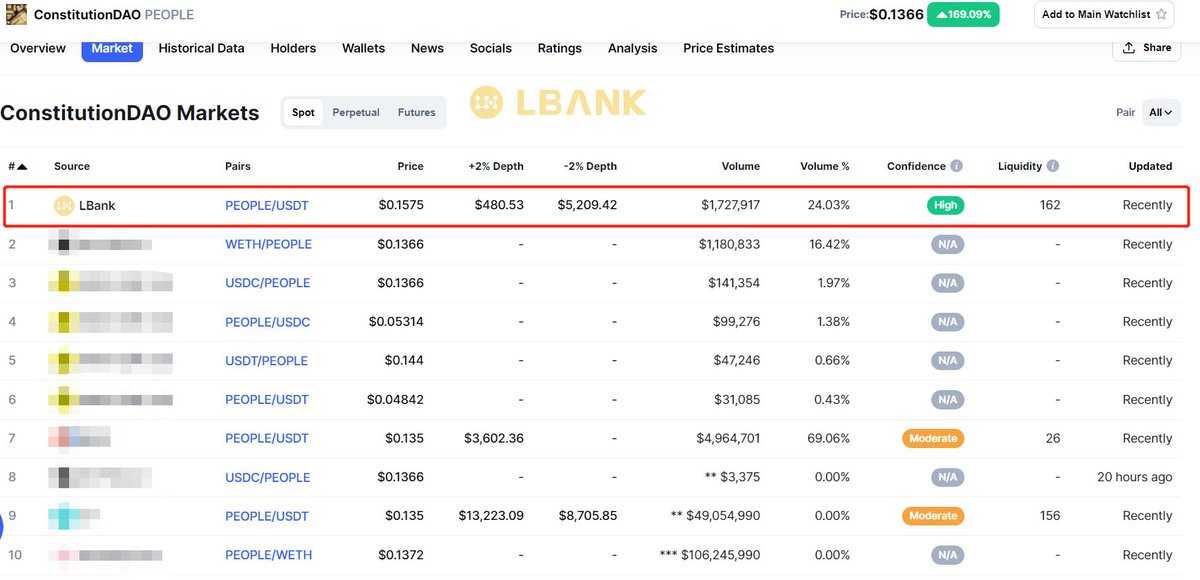The height and width of the screenshot is (580, 1200).
Task: Sort by the Volume % column header
Action: coord(825,167)
